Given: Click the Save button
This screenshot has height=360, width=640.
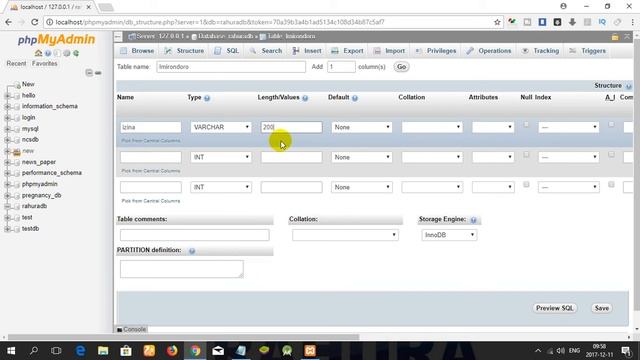Looking at the screenshot, I should (x=602, y=309).
